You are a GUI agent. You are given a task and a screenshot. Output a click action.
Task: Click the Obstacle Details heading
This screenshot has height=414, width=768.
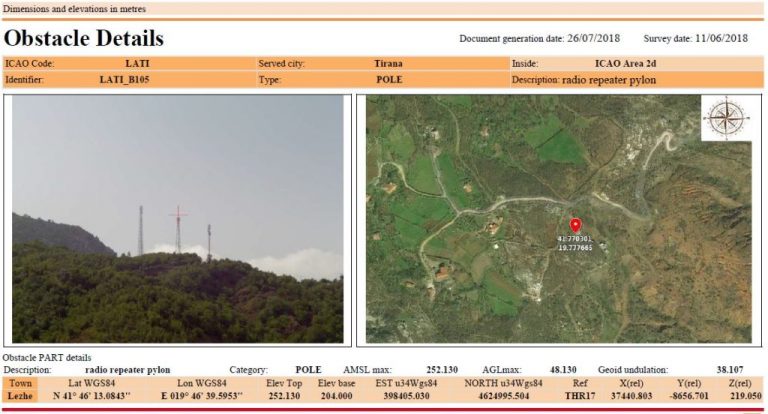point(84,39)
